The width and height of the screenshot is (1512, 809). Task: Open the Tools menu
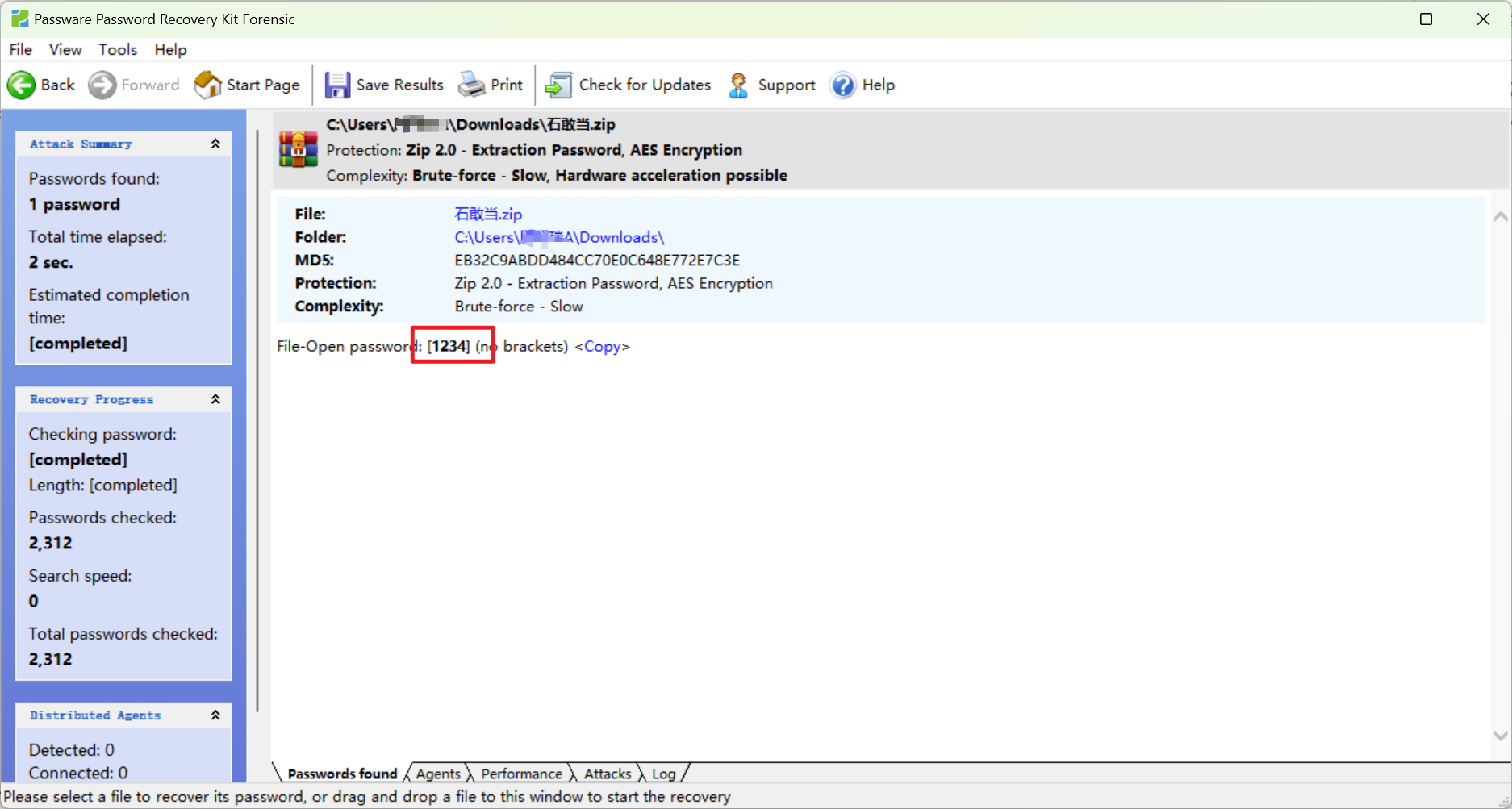pos(118,49)
